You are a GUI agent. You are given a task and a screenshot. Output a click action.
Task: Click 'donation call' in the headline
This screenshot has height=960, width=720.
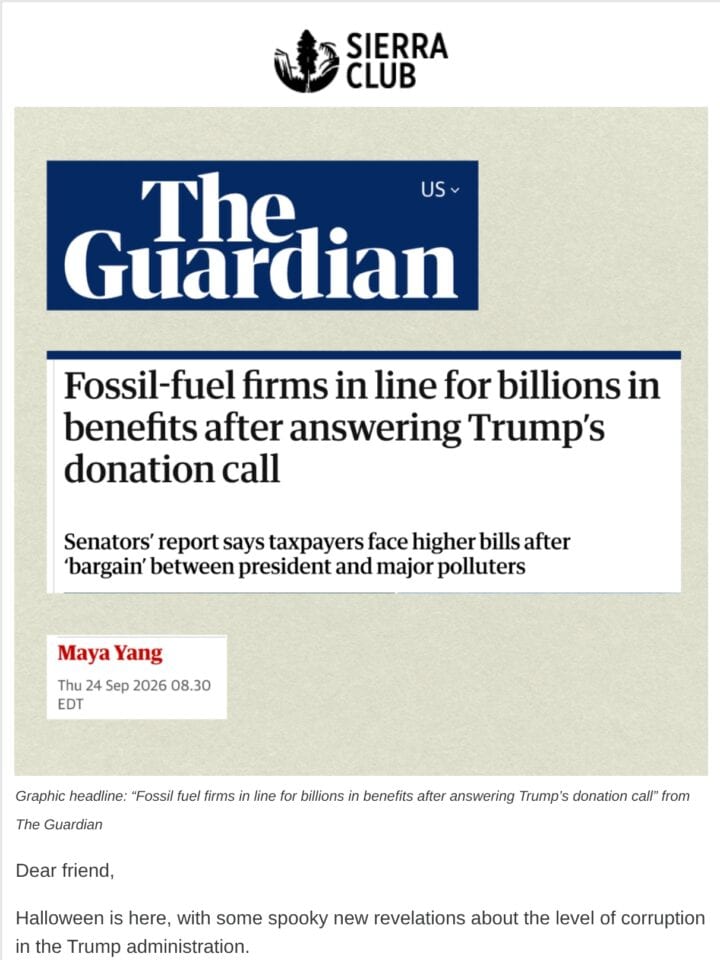click(x=172, y=469)
